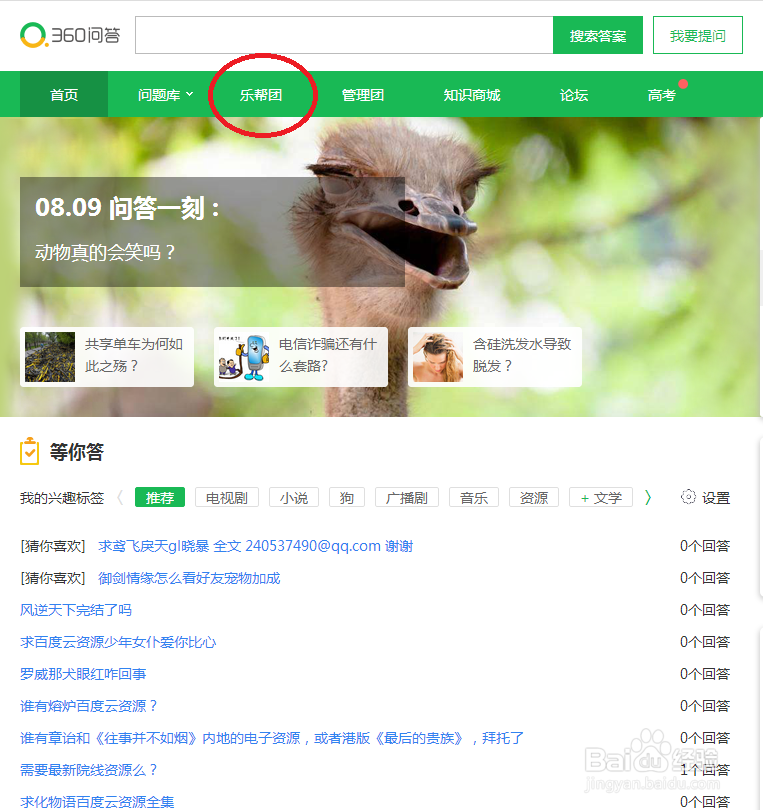Screen dimensions: 763x810
Task: Select the 狗 interest tag
Action: click(x=347, y=497)
